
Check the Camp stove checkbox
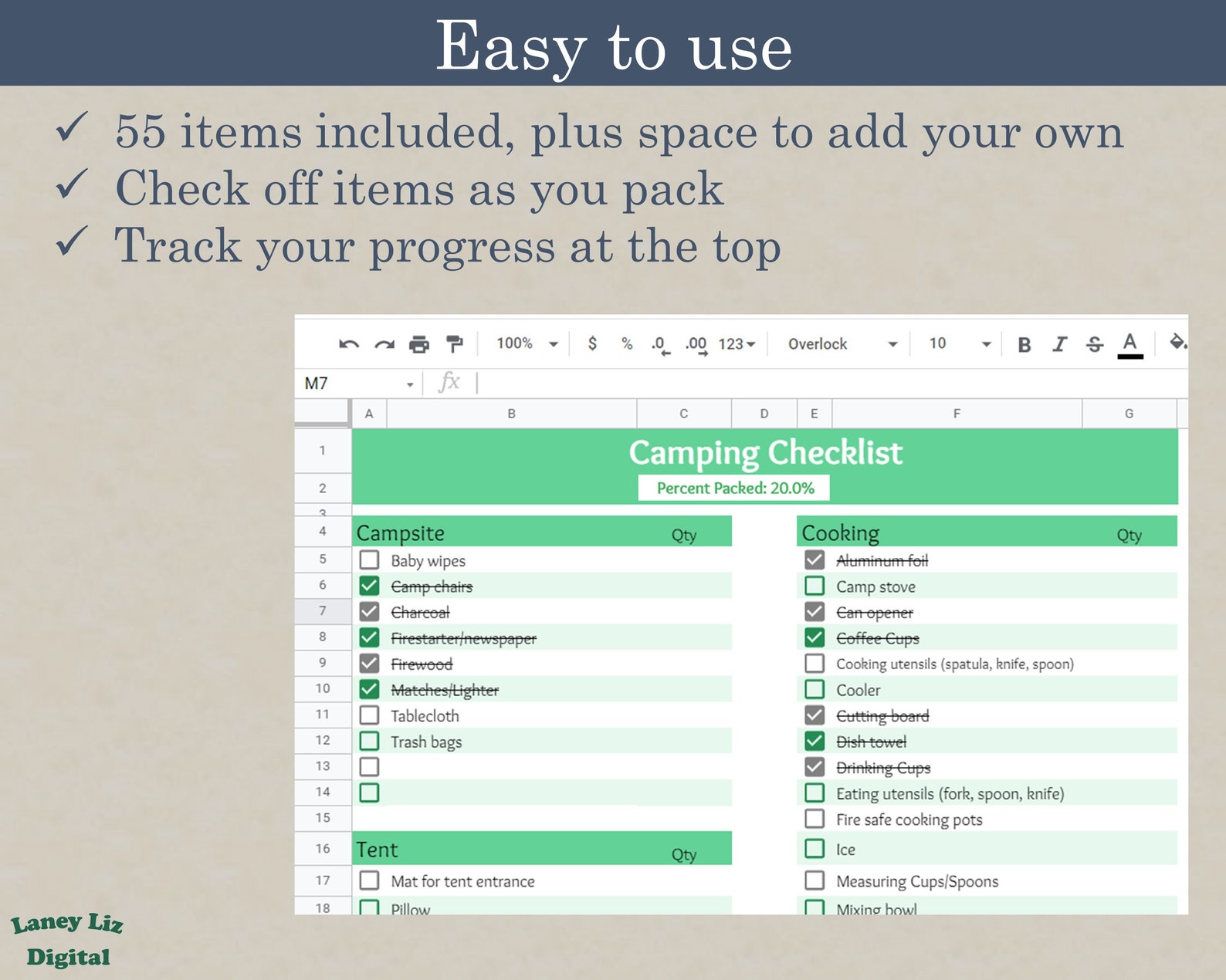(815, 586)
